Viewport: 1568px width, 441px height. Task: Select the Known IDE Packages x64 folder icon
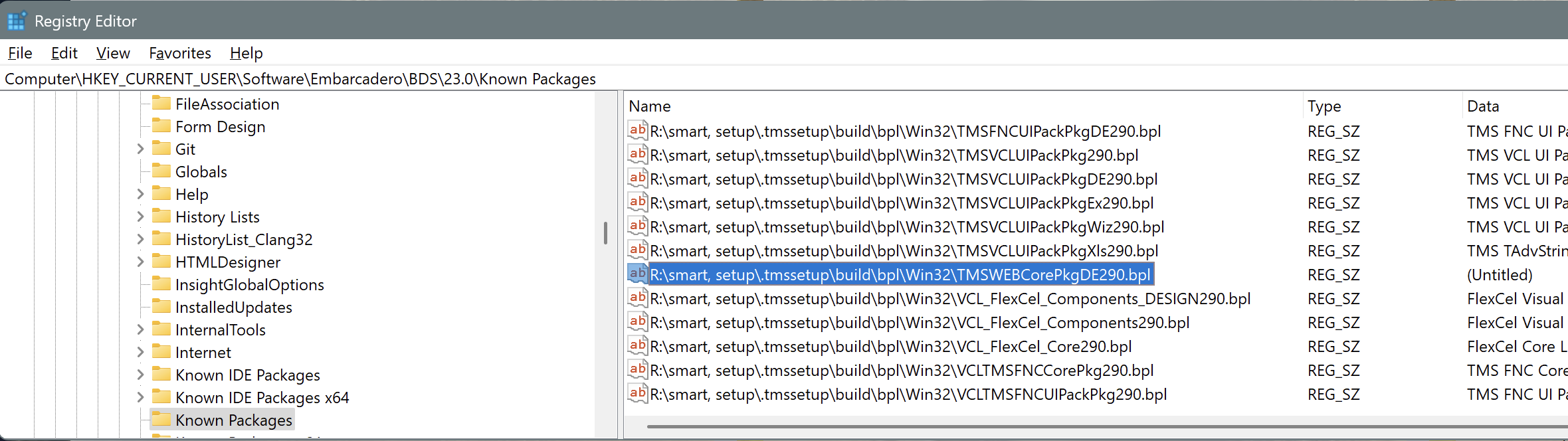click(x=161, y=397)
